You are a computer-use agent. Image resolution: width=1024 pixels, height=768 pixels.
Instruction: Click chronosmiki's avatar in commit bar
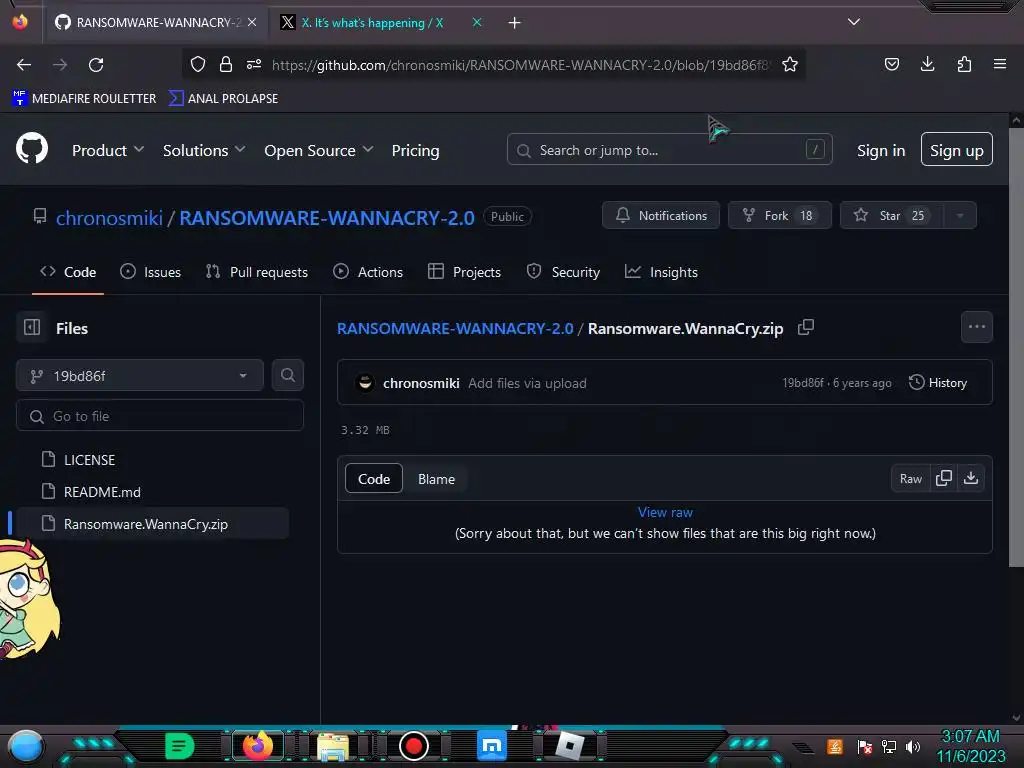(366, 383)
